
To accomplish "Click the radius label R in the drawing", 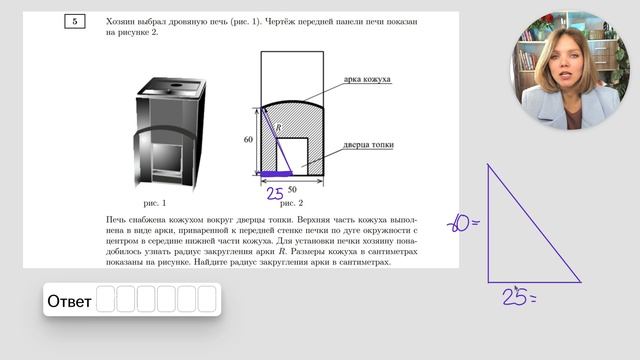I will tap(279, 128).
